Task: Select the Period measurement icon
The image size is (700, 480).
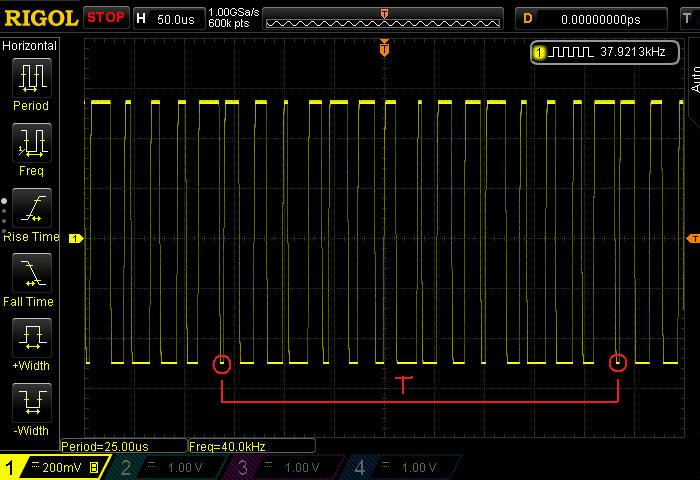Action: coord(30,78)
